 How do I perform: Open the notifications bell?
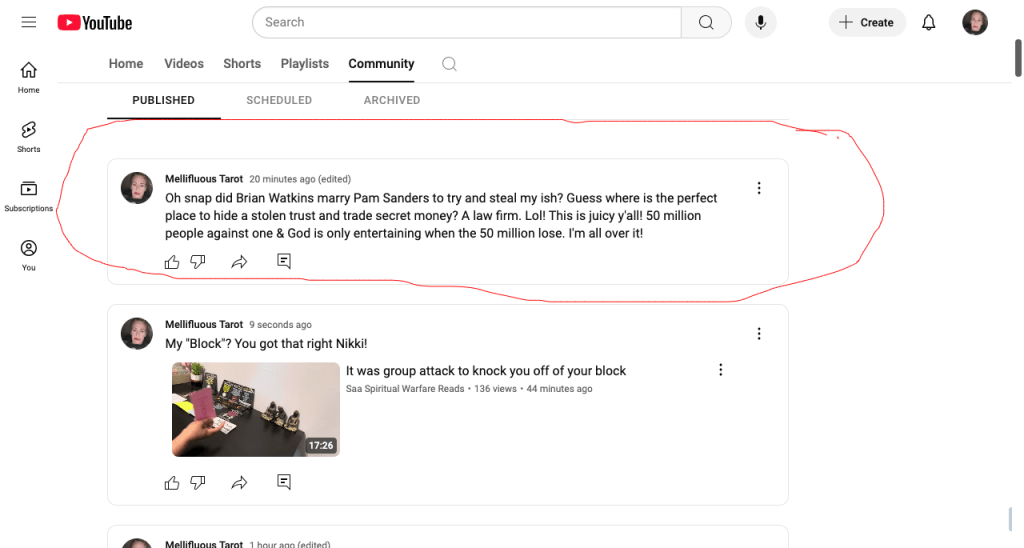point(929,22)
